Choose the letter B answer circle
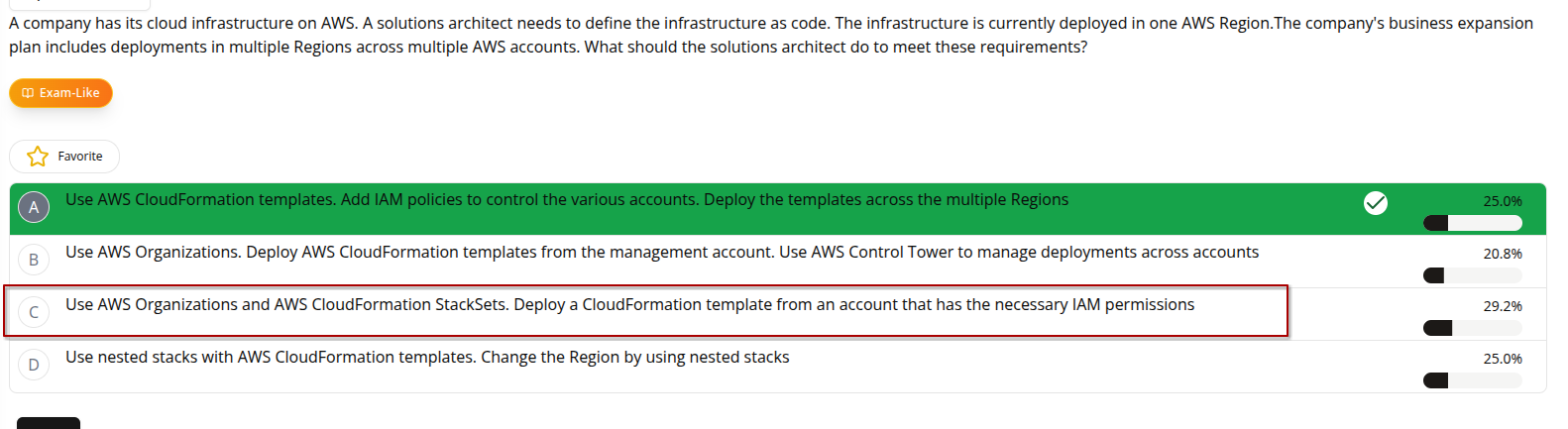The image size is (1568, 429). point(34,260)
